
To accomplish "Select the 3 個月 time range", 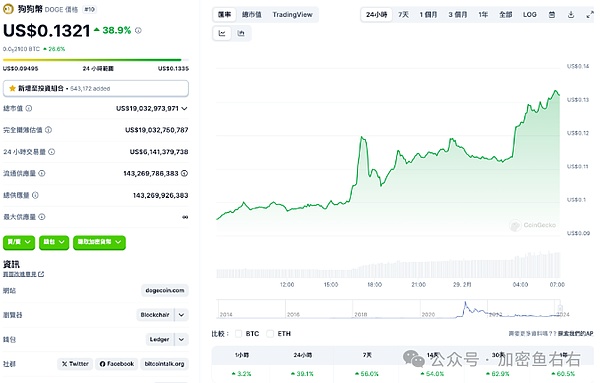I will point(458,15).
